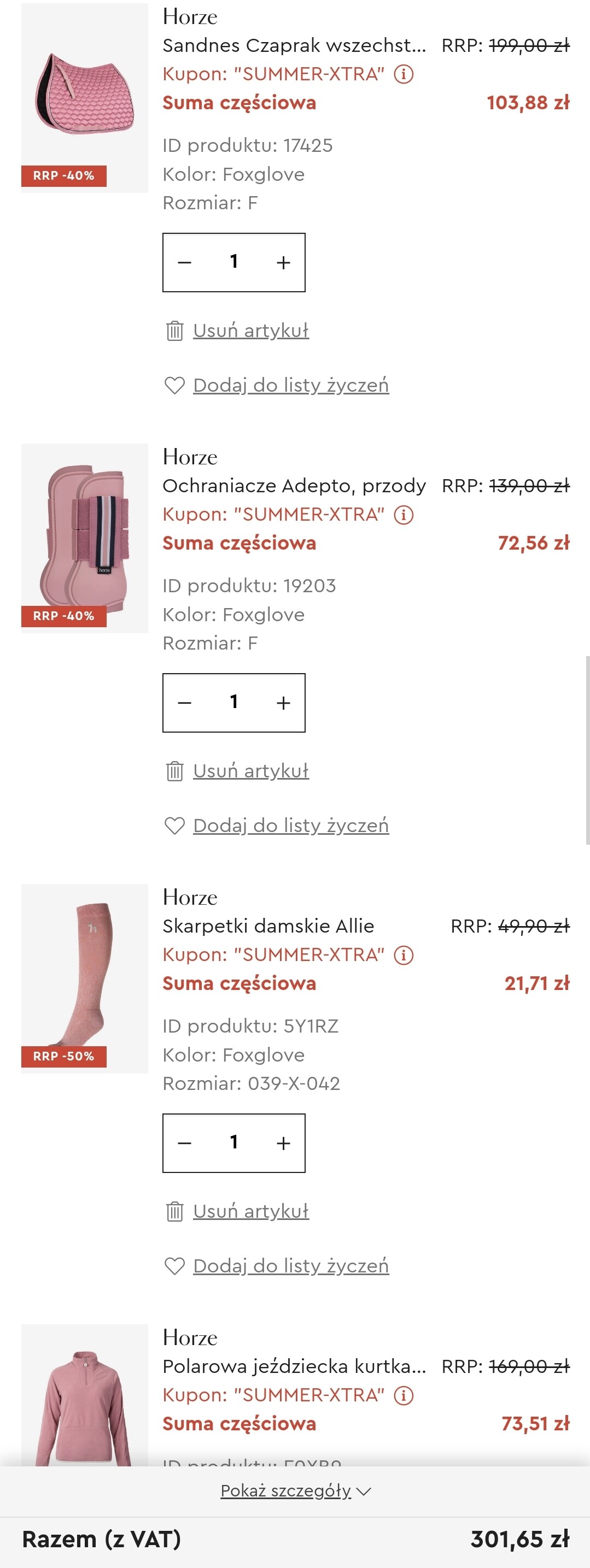This screenshot has width=590, height=1568.
Task: Remove Ochraniacze Adepto via Usuń artykuł link
Action: point(250,770)
